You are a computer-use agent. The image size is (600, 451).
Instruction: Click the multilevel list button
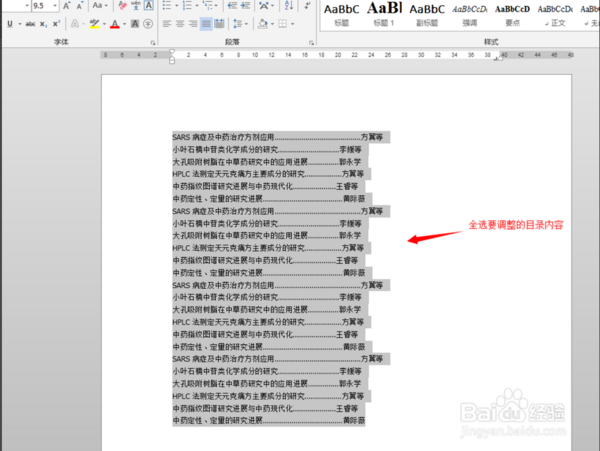click(x=207, y=5)
